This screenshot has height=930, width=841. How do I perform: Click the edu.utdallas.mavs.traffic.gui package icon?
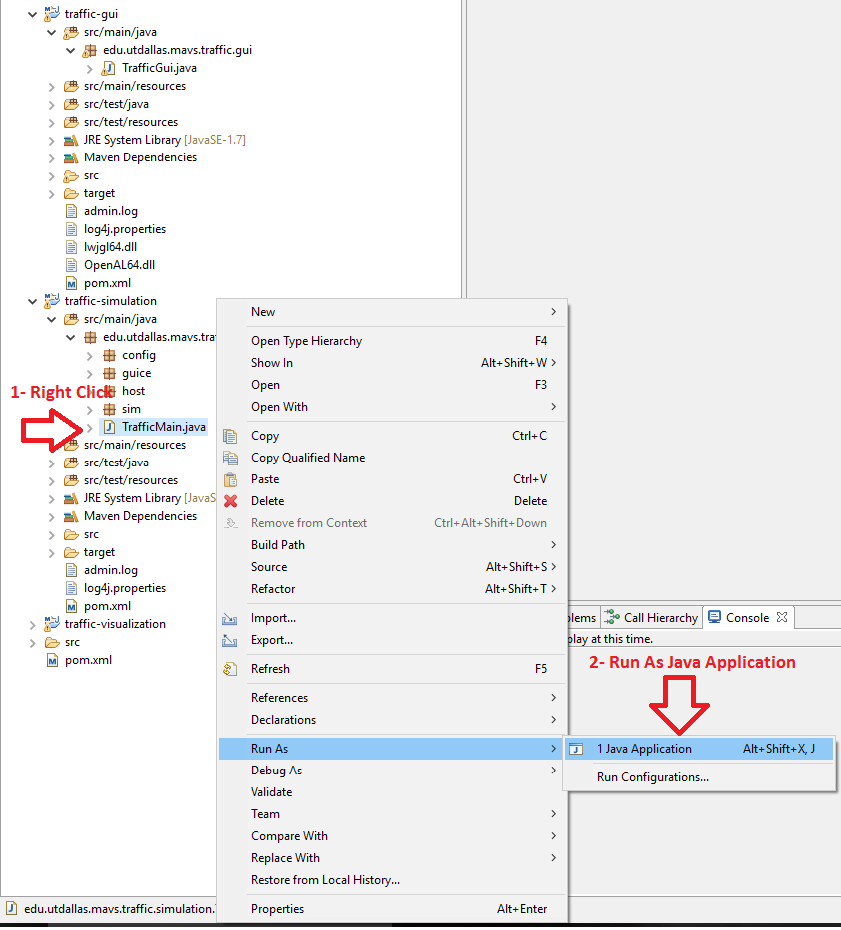[90, 50]
